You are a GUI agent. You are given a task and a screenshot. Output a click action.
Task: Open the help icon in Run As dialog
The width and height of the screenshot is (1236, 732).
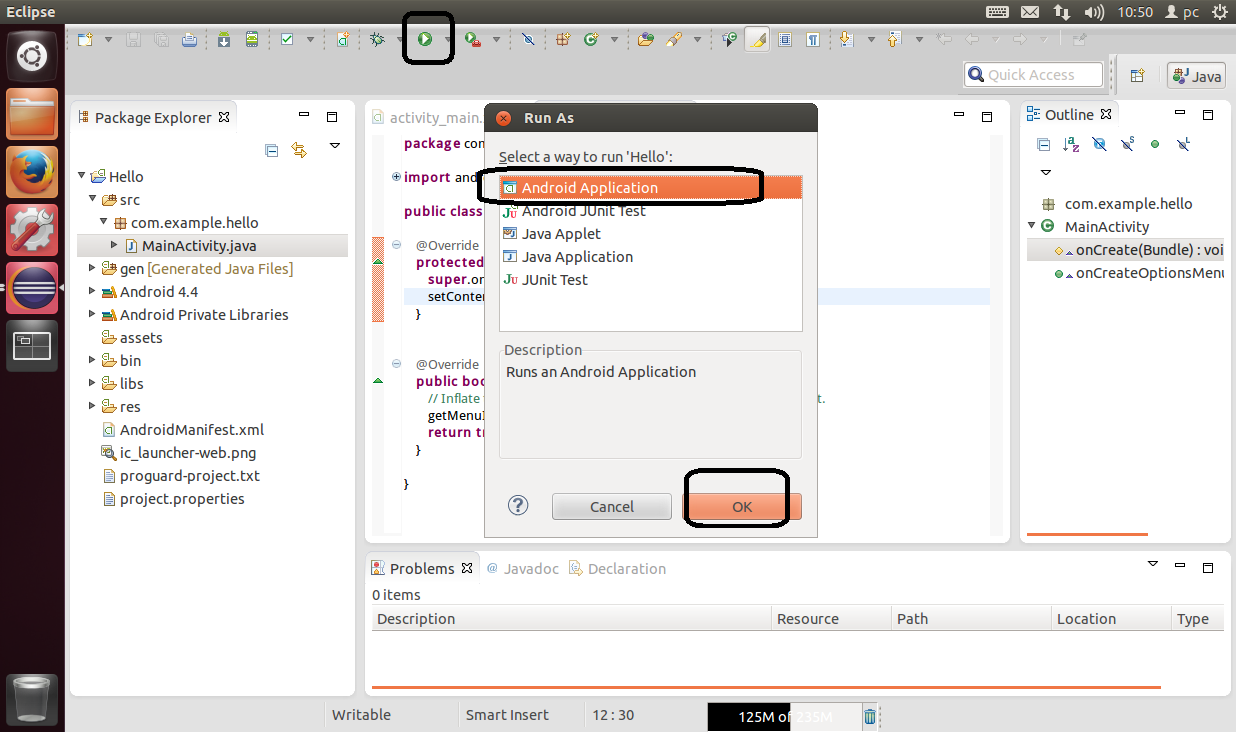click(x=518, y=505)
